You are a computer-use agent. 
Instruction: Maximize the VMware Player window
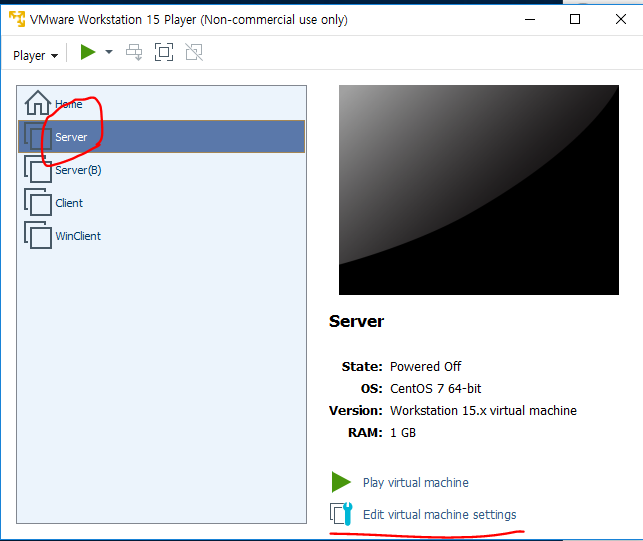tap(575, 19)
